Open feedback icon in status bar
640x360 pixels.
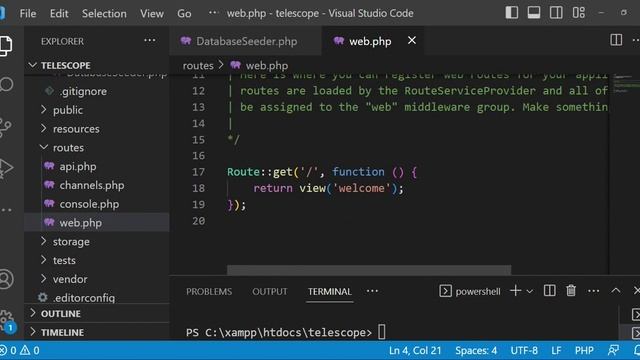pyautogui.click(x=613, y=350)
